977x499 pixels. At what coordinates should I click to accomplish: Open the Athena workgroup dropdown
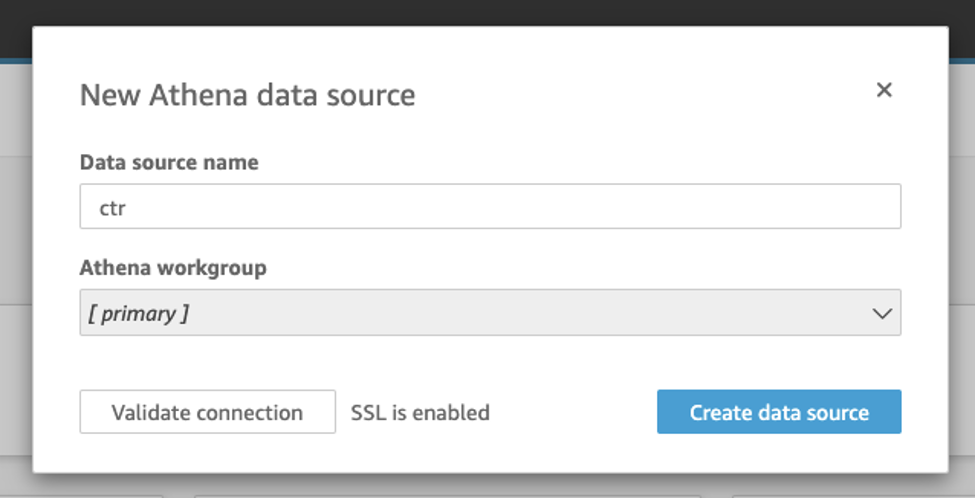pos(490,313)
